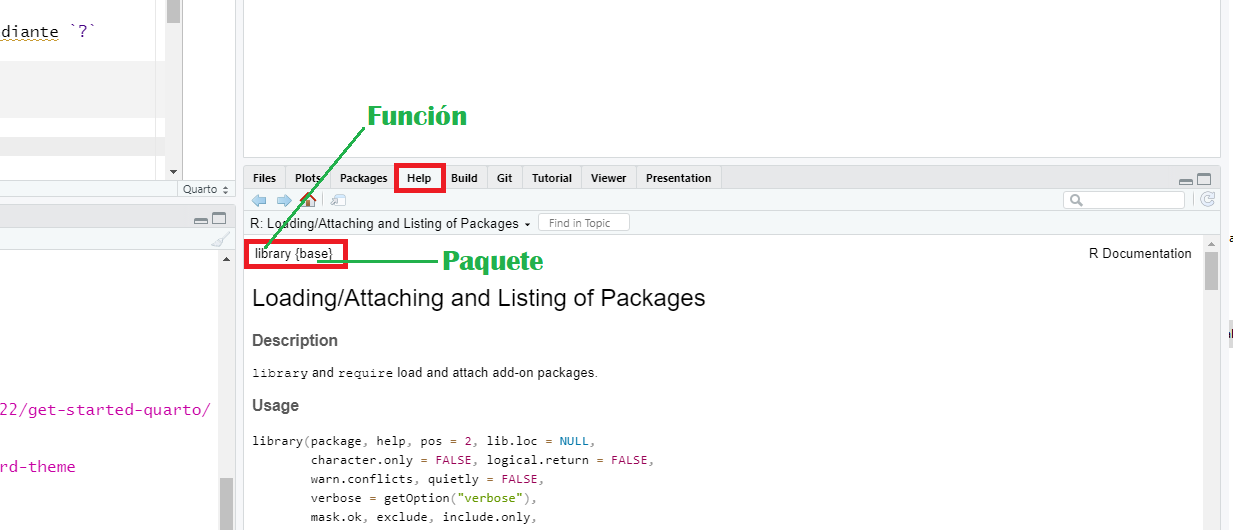Minimize the console pane
This screenshot has height=530, width=1233.
pyautogui.click(x=201, y=220)
